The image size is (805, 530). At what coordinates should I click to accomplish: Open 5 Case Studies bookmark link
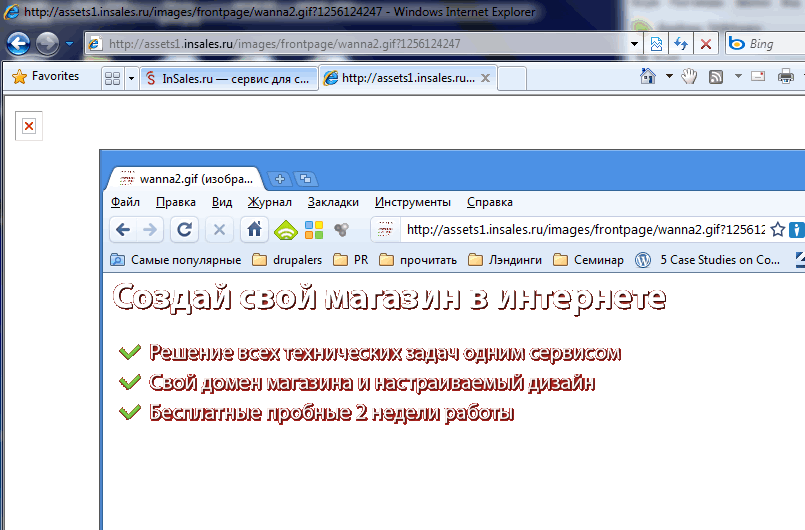(708, 260)
